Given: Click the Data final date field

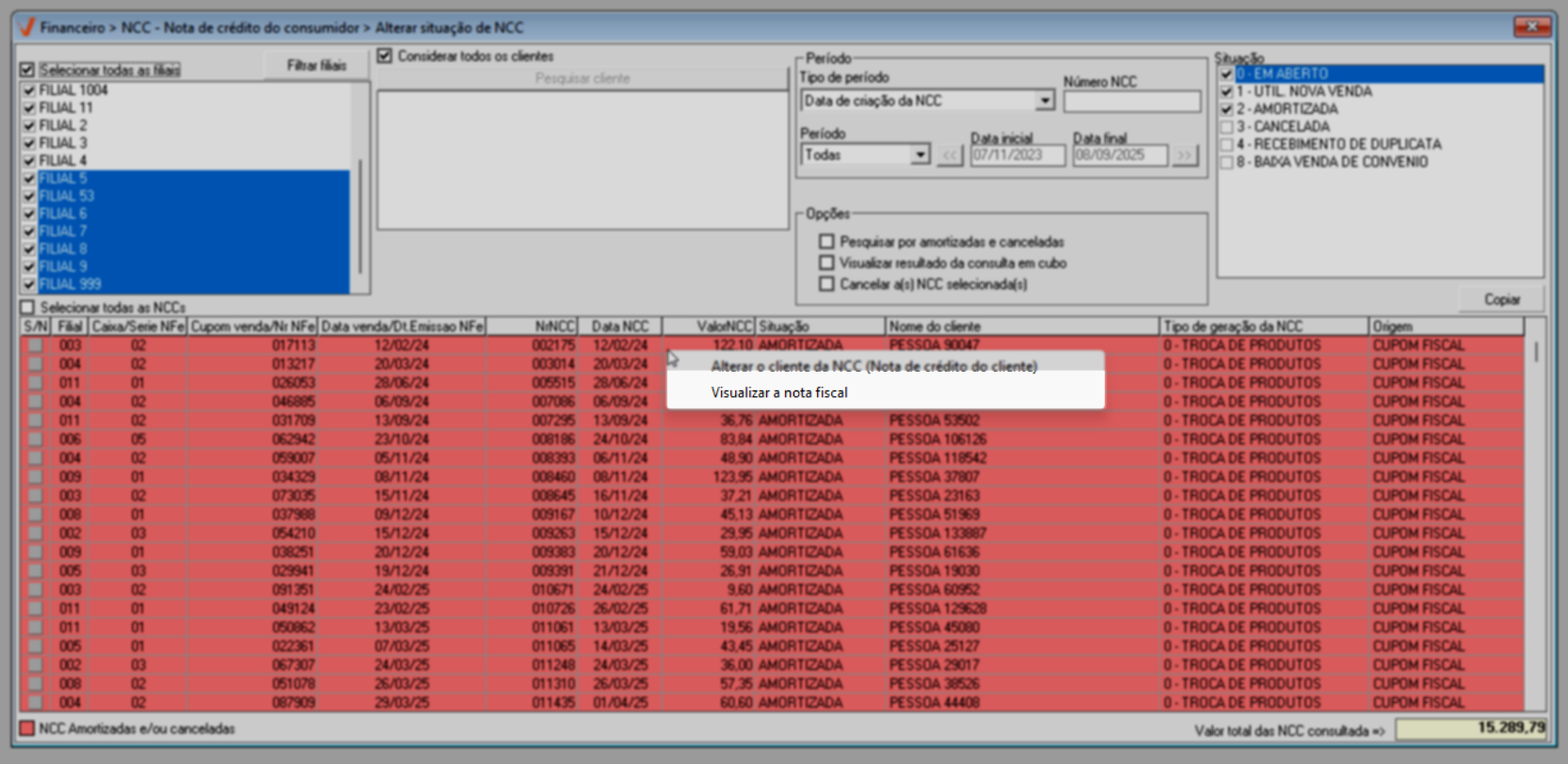Looking at the screenshot, I should (1120, 155).
